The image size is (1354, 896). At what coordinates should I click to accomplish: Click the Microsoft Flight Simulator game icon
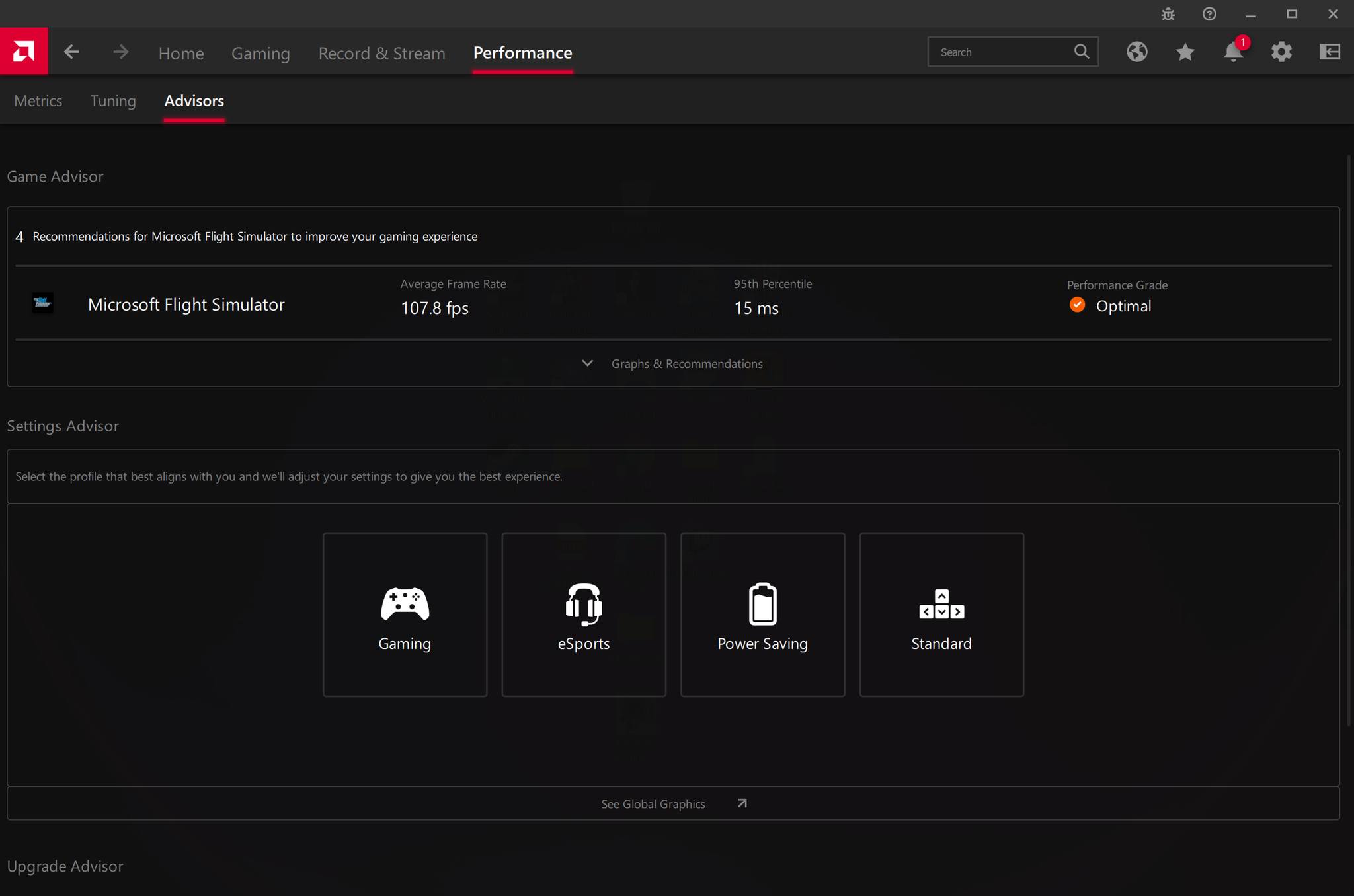tap(43, 303)
